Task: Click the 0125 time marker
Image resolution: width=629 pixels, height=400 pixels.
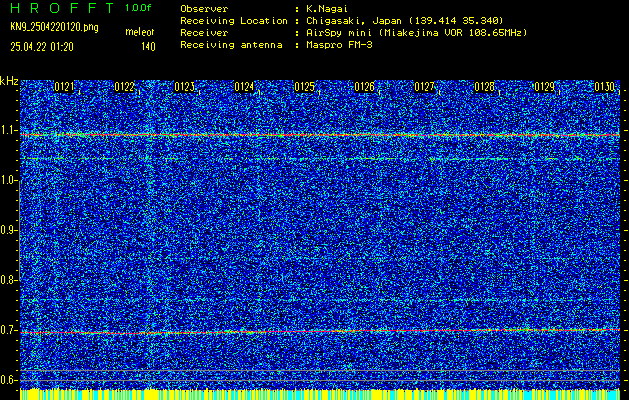Action: pos(304,87)
